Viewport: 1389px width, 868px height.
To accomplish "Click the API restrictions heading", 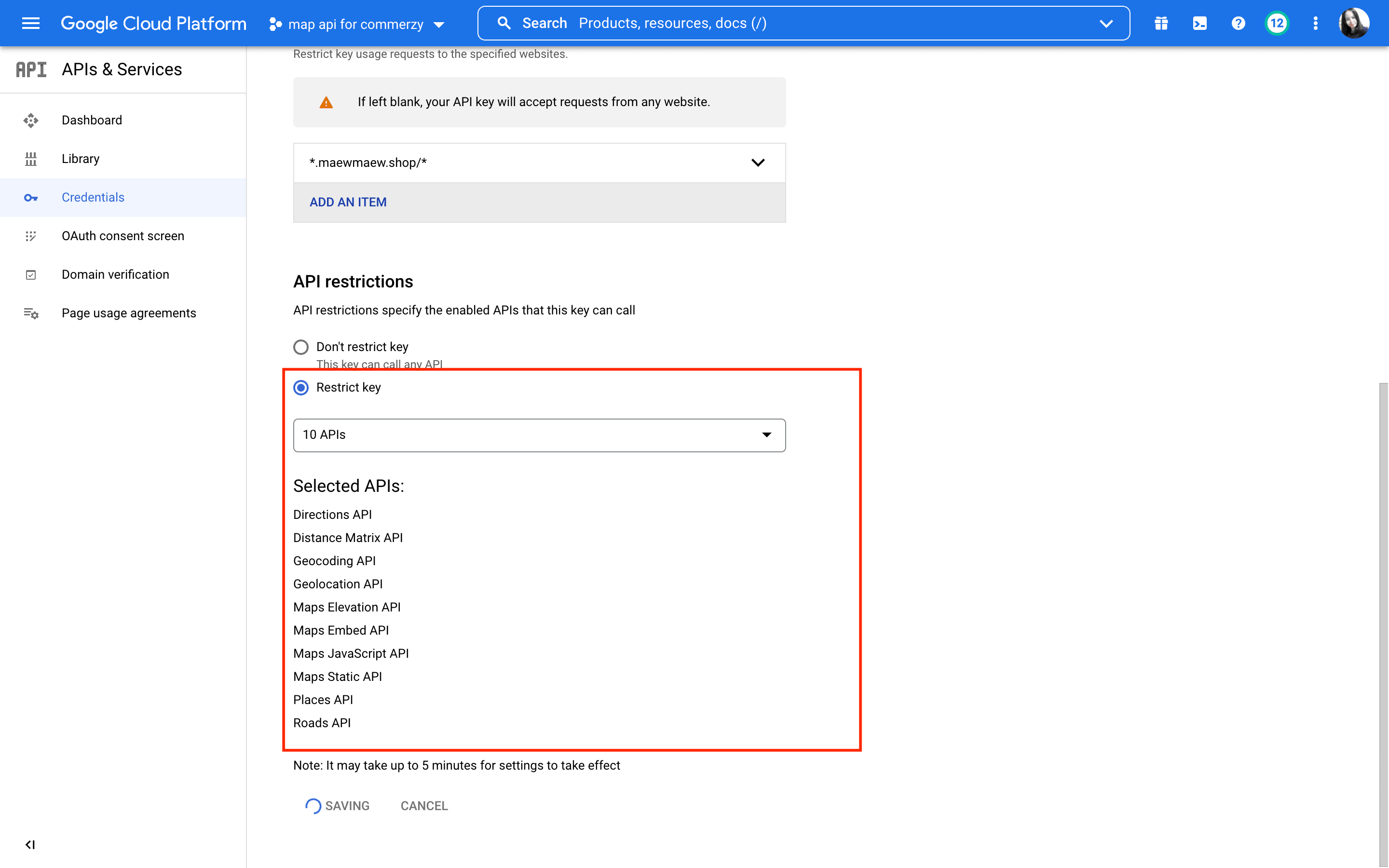I will coord(353,281).
